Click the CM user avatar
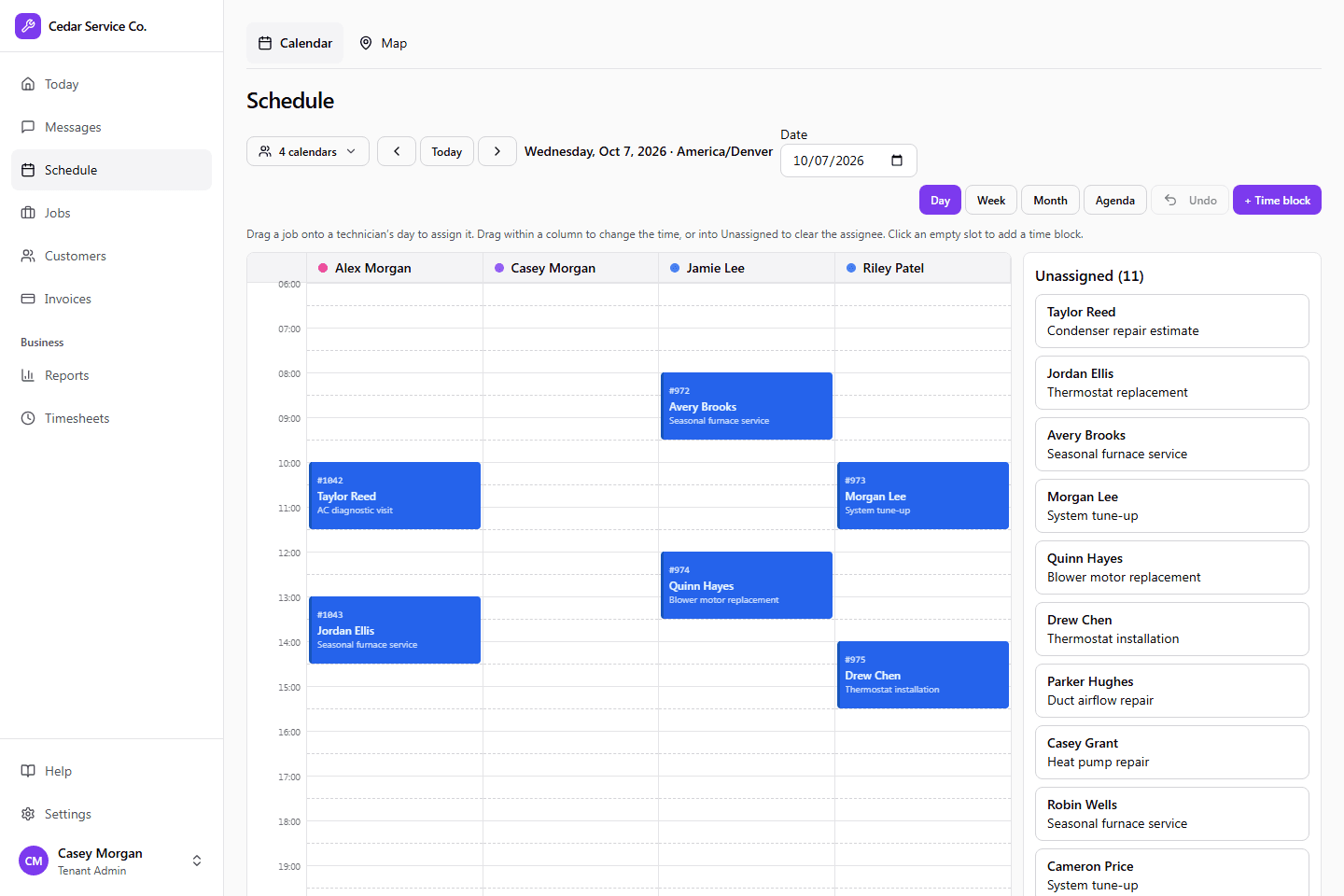This screenshot has height=896, width=1344. coord(34,861)
